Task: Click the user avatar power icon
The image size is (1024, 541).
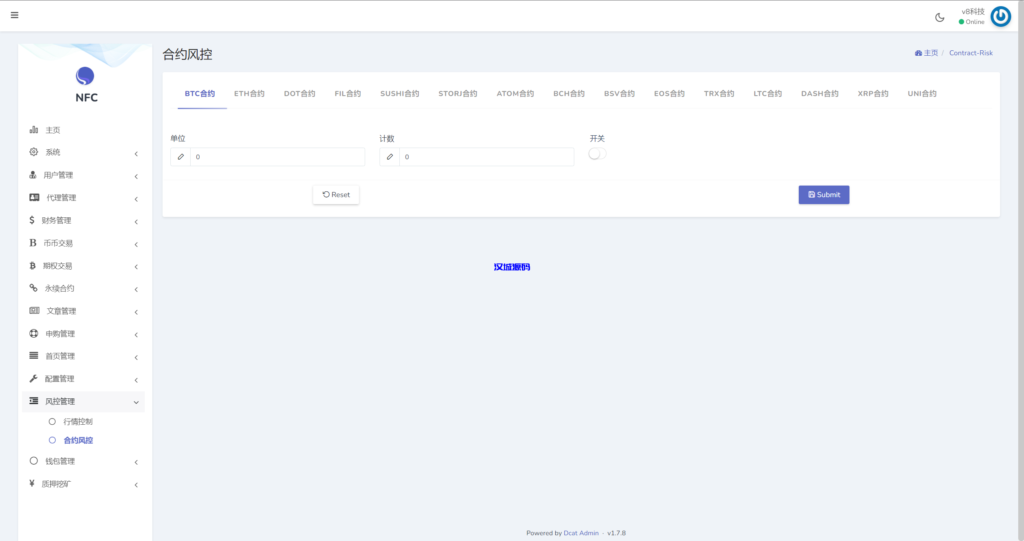Action: click(1000, 16)
